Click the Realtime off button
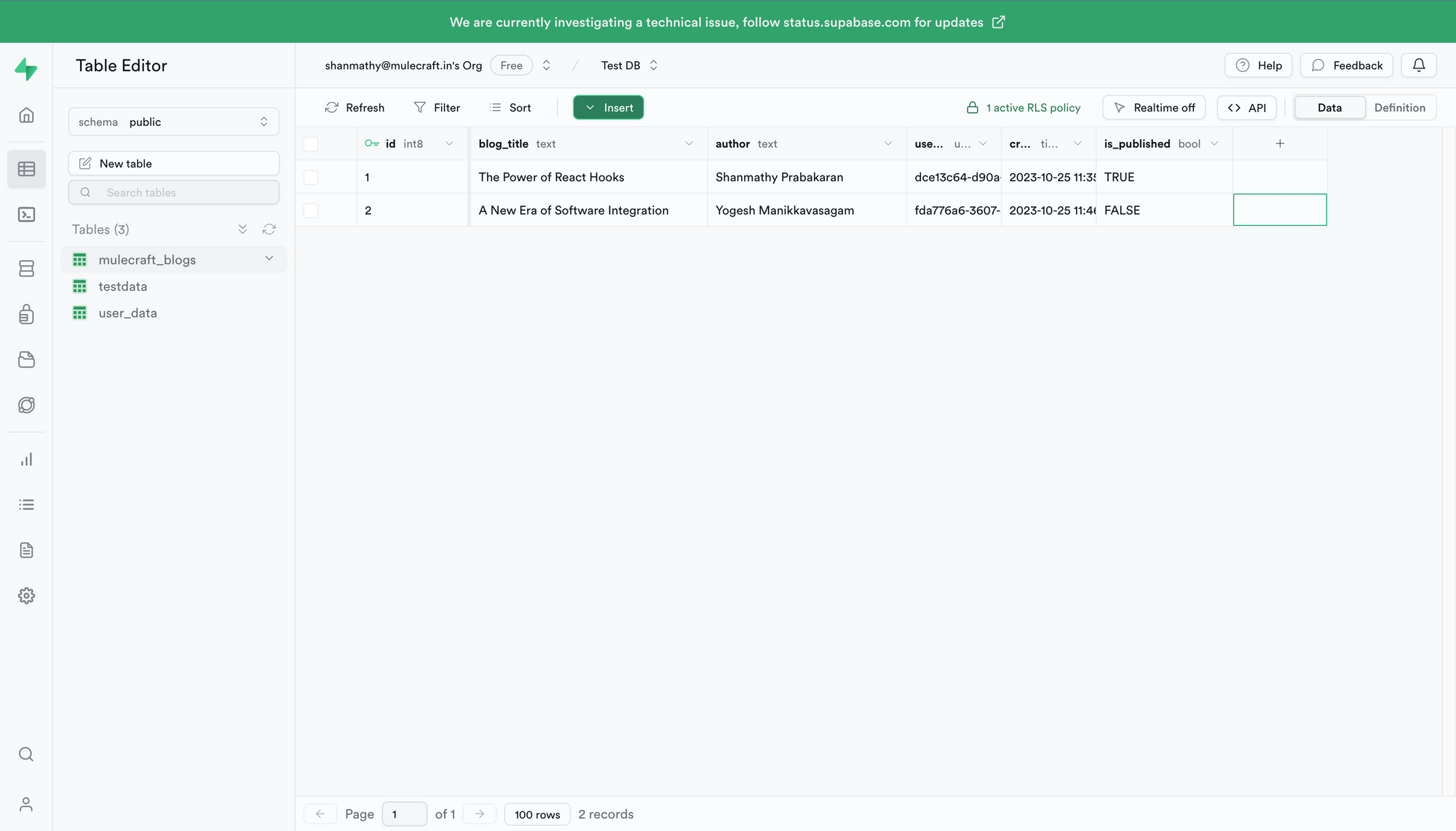The width and height of the screenshot is (1456, 831). (1154, 108)
